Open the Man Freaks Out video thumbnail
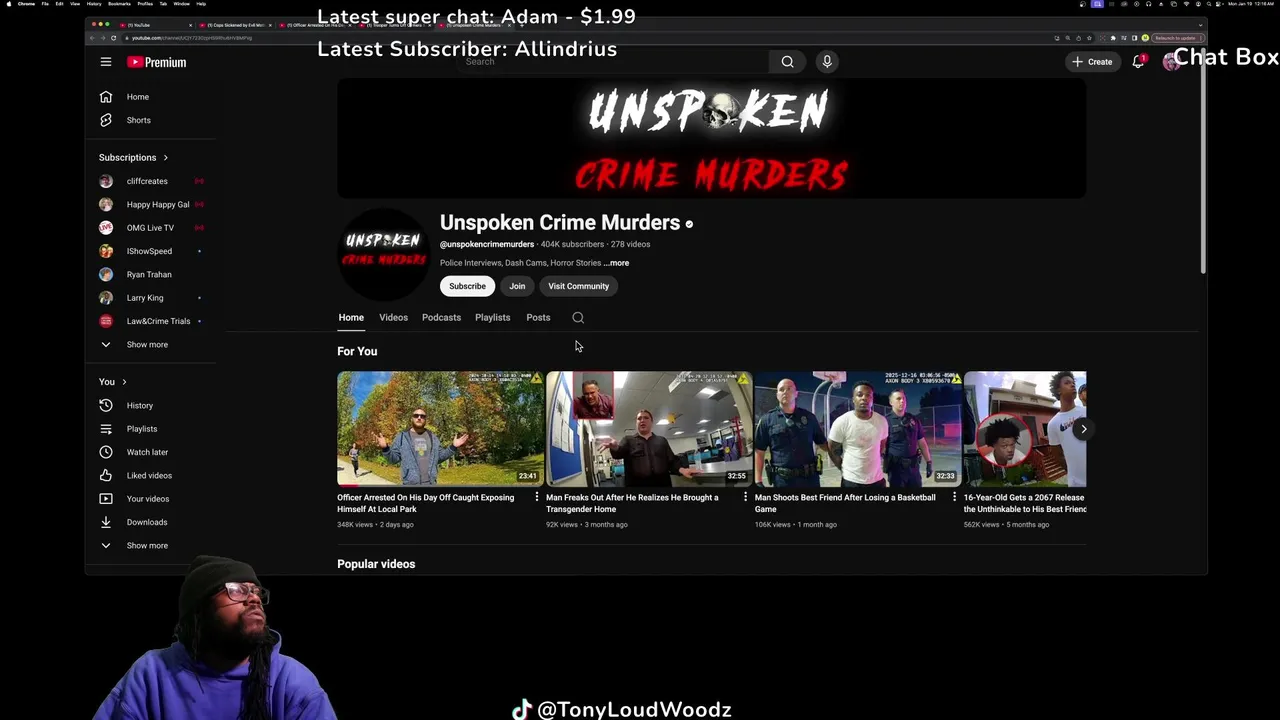1280x720 pixels. (x=649, y=429)
